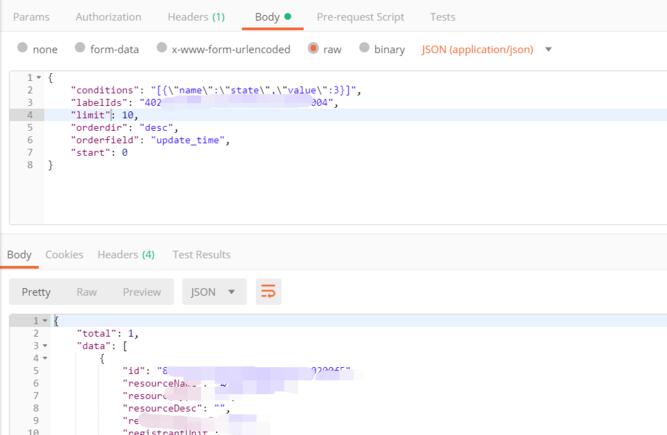Collapse the response data array fold arrow
This screenshot has height=435, width=667.
pyautogui.click(x=45, y=346)
